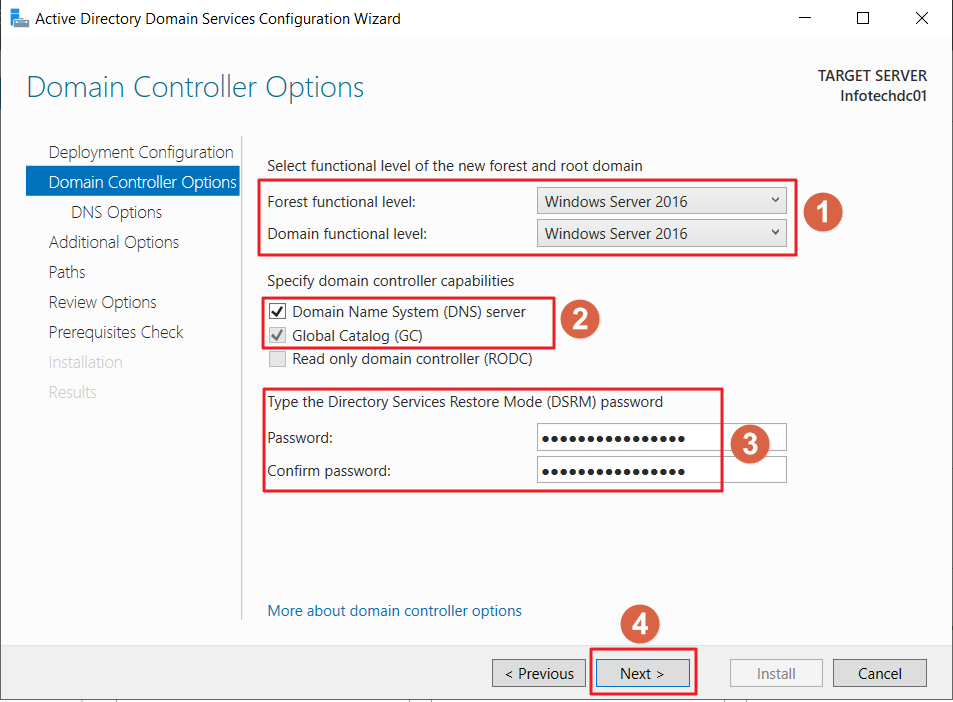Open DNS Options step in sidebar
The image size is (953, 702).
click(117, 212)
